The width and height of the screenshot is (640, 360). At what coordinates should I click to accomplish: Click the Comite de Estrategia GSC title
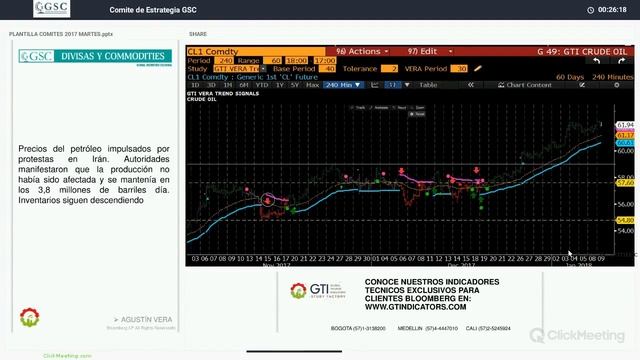[153, 10]
